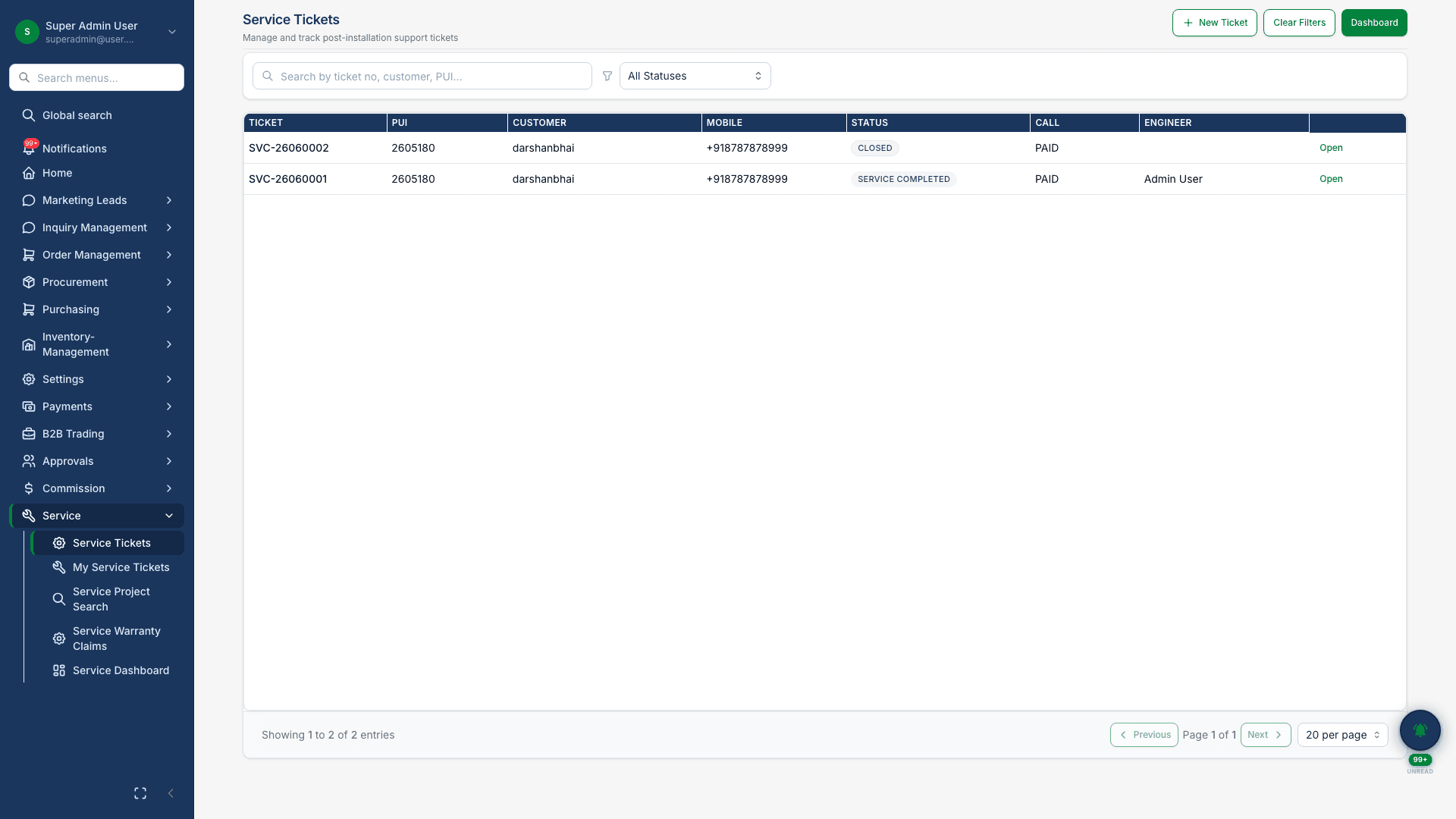Expand the Order Management chevron
This screenshot has width=1456, height=819.
coord(169,255)
